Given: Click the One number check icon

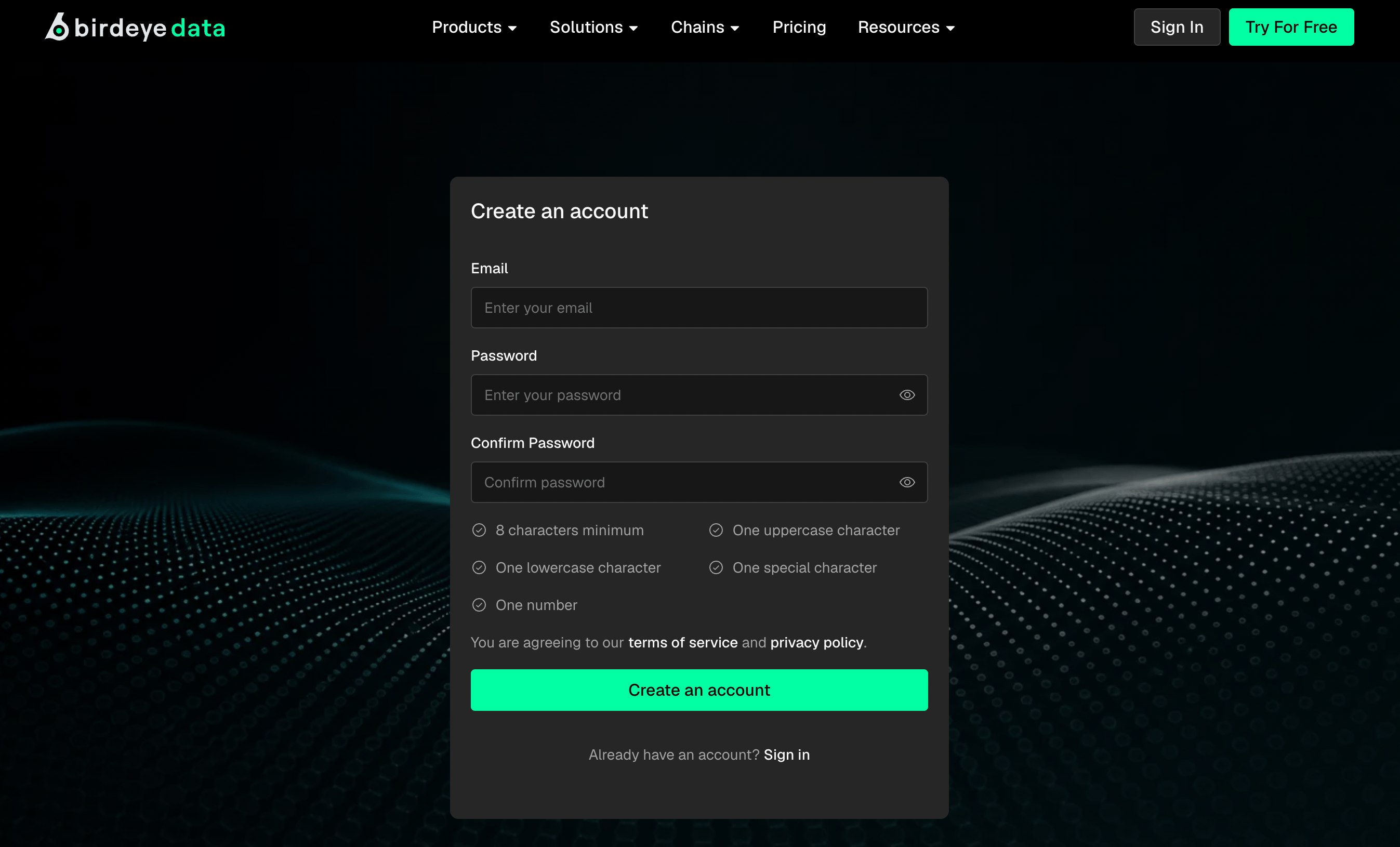Looking at the screenshot, I should point(479,605).
